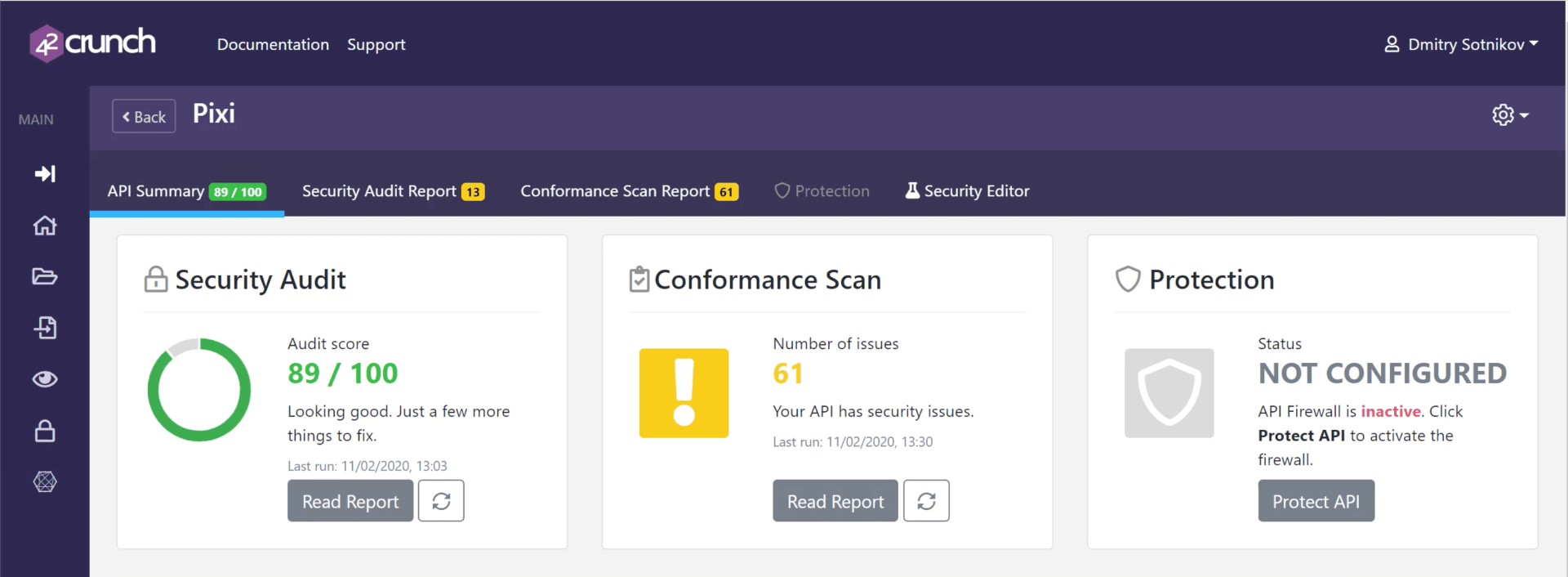Open the Protection tab
The height and width of the screenshot is (577, 1568).
822,191
